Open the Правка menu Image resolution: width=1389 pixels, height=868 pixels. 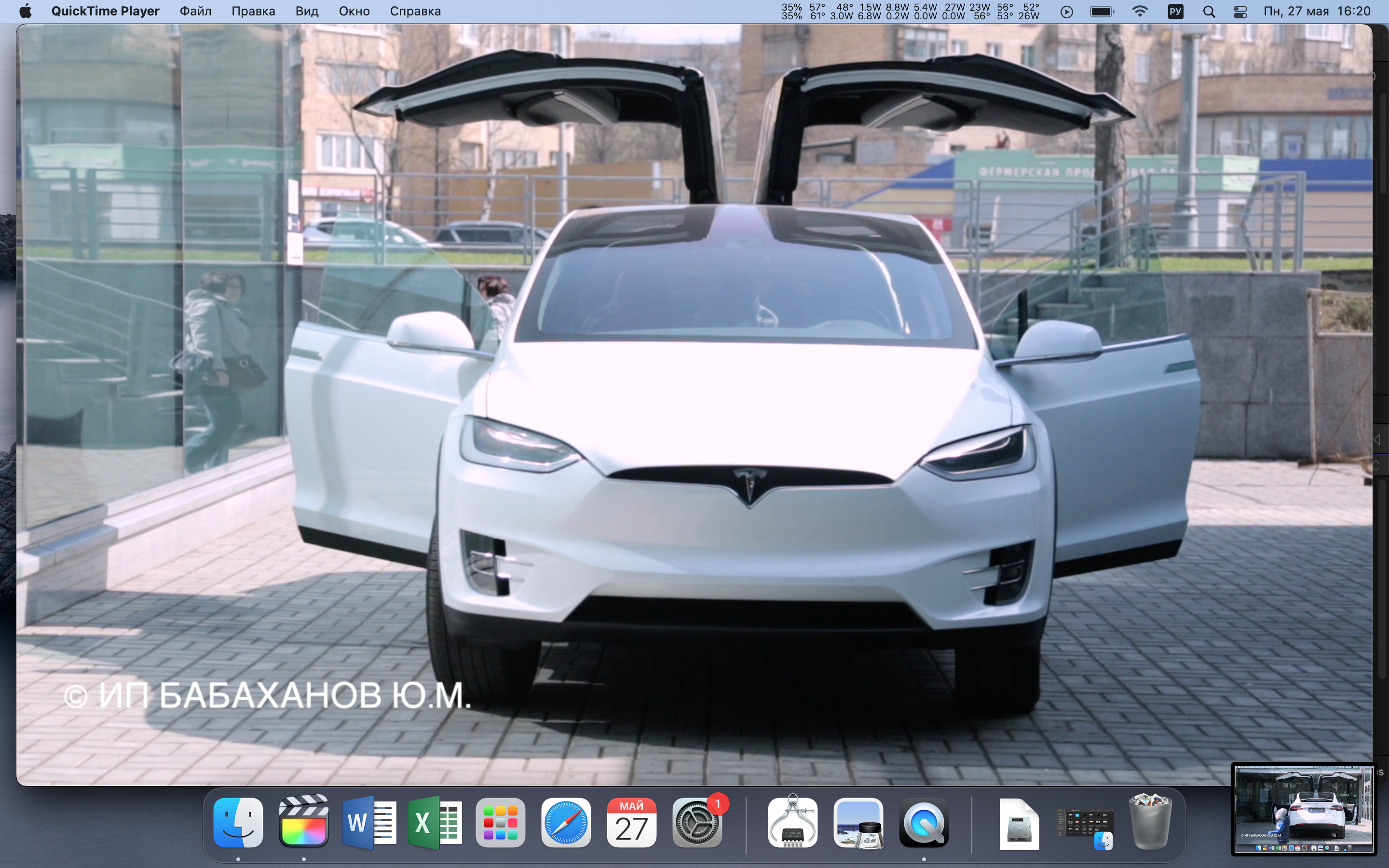253,12
